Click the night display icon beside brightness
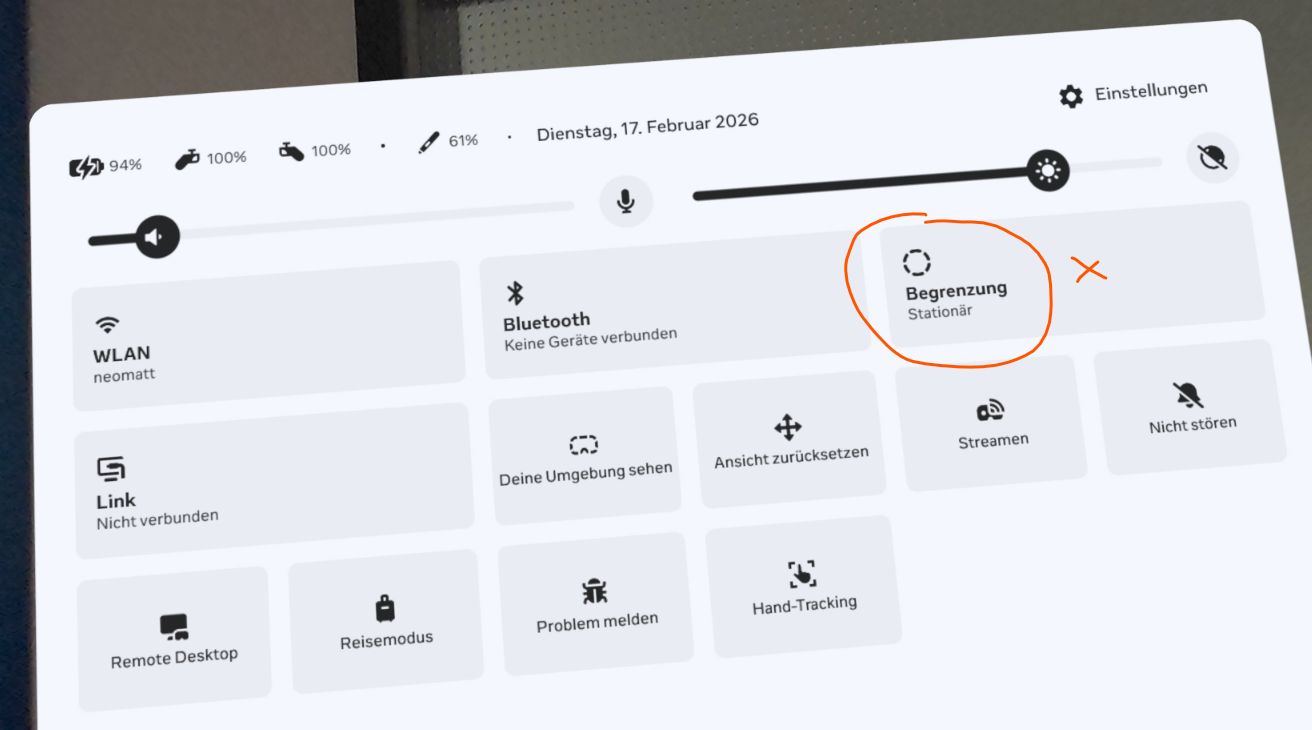This screenshot has width=1312, height=730. pos(1212,158)
